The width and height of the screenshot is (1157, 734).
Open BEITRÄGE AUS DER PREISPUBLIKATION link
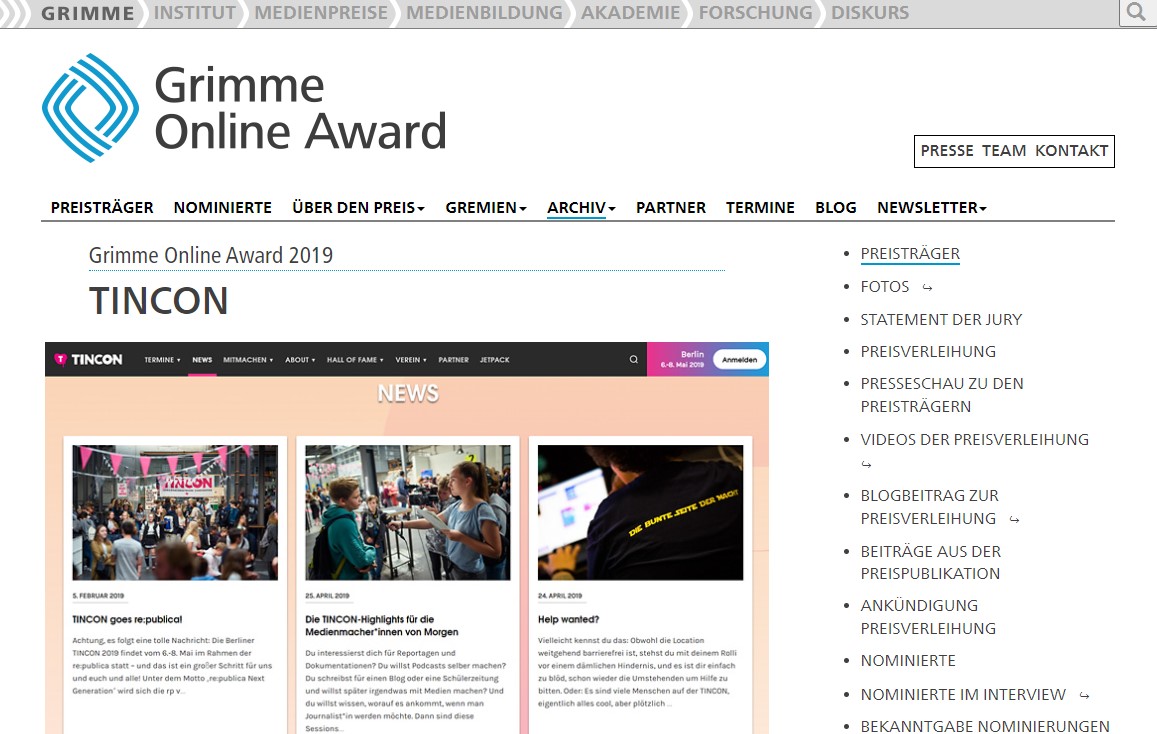pyautogui.click(x=930, y=562)
